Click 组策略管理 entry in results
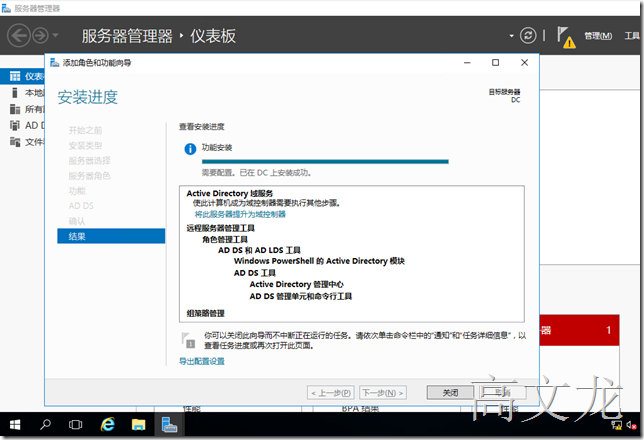Screen dimensions: 644x440 (205, 313)
